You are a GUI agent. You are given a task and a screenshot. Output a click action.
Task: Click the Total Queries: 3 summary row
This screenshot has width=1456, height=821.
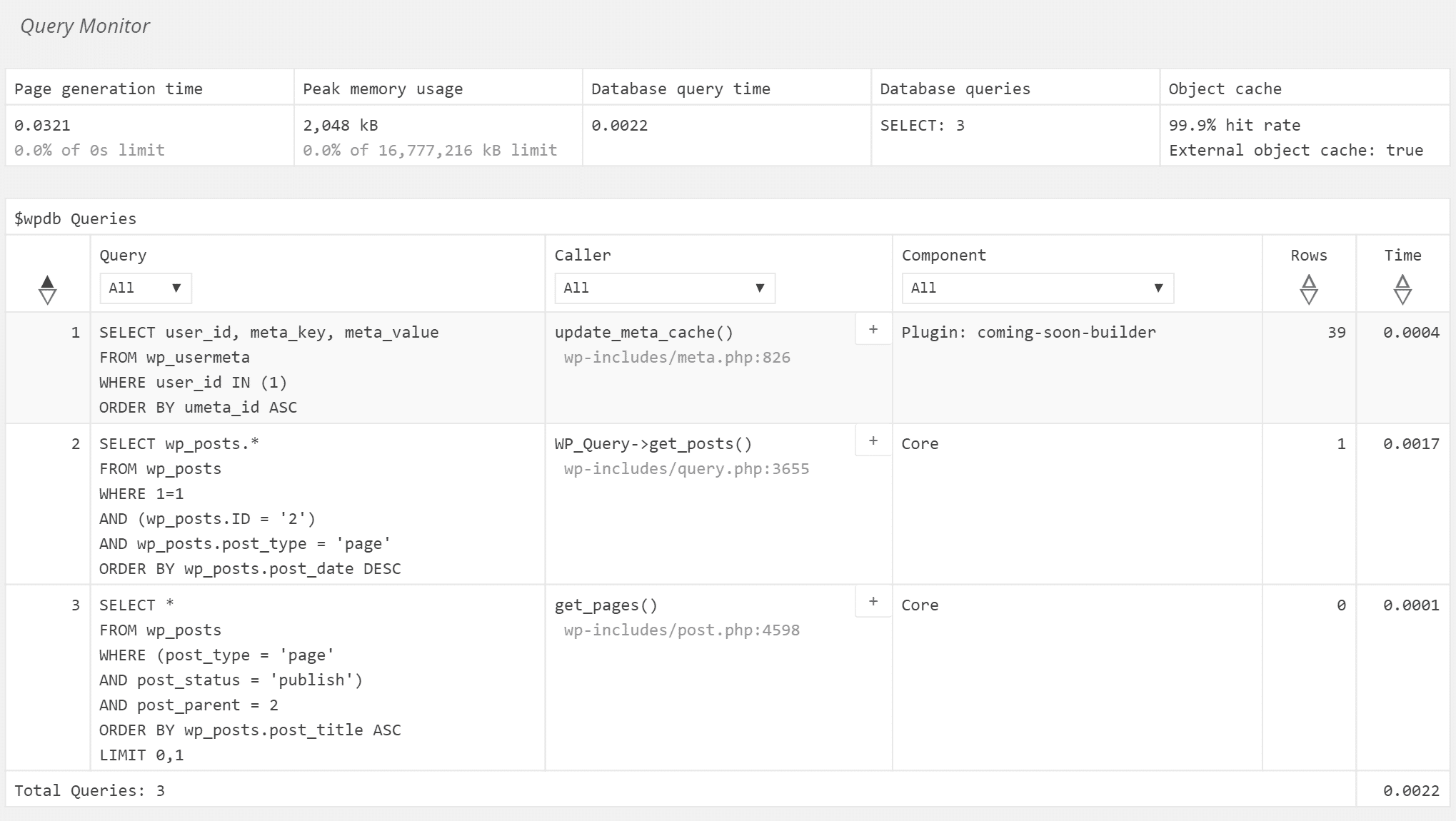91,790
